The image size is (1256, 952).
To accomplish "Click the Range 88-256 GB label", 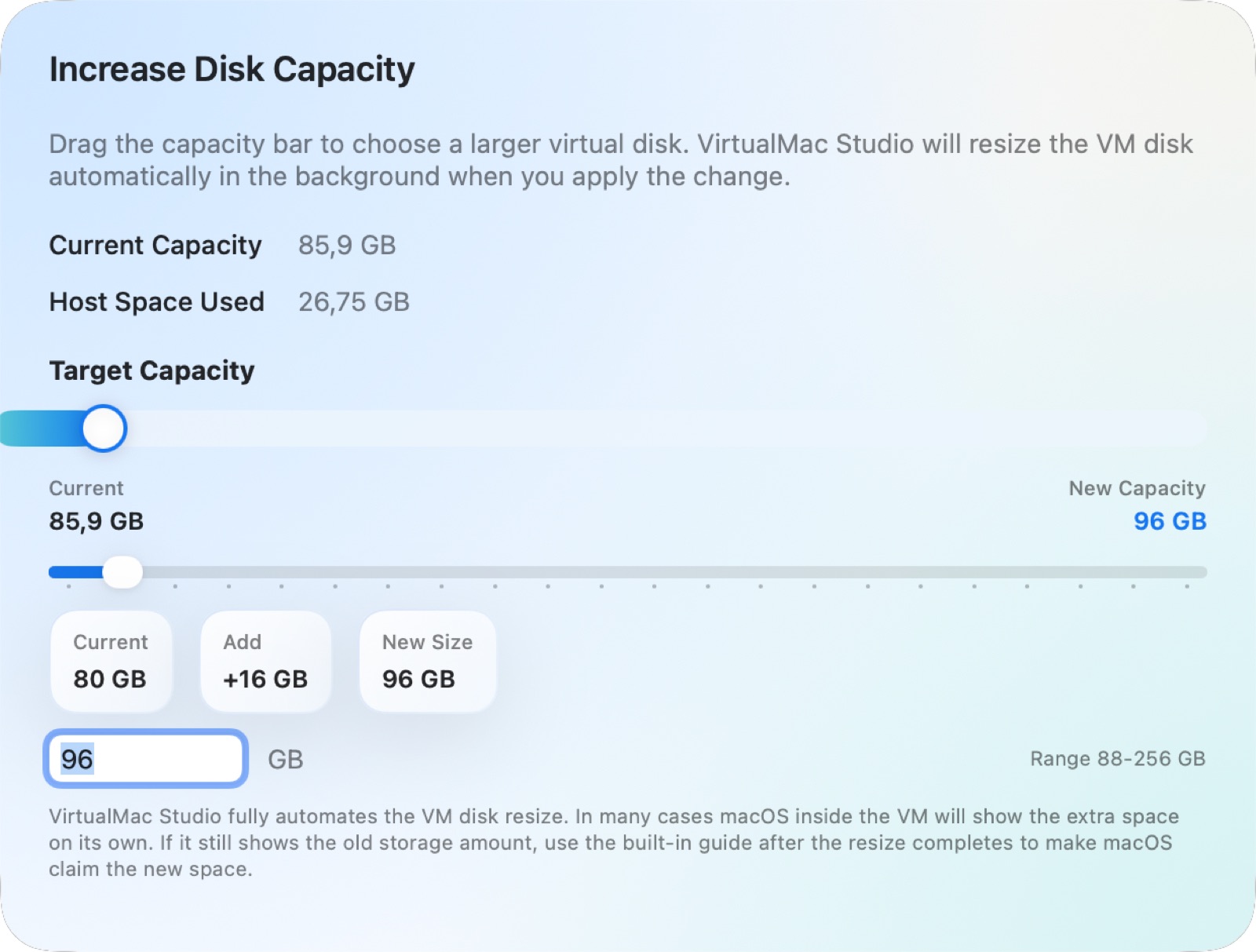I will 1118,759.
